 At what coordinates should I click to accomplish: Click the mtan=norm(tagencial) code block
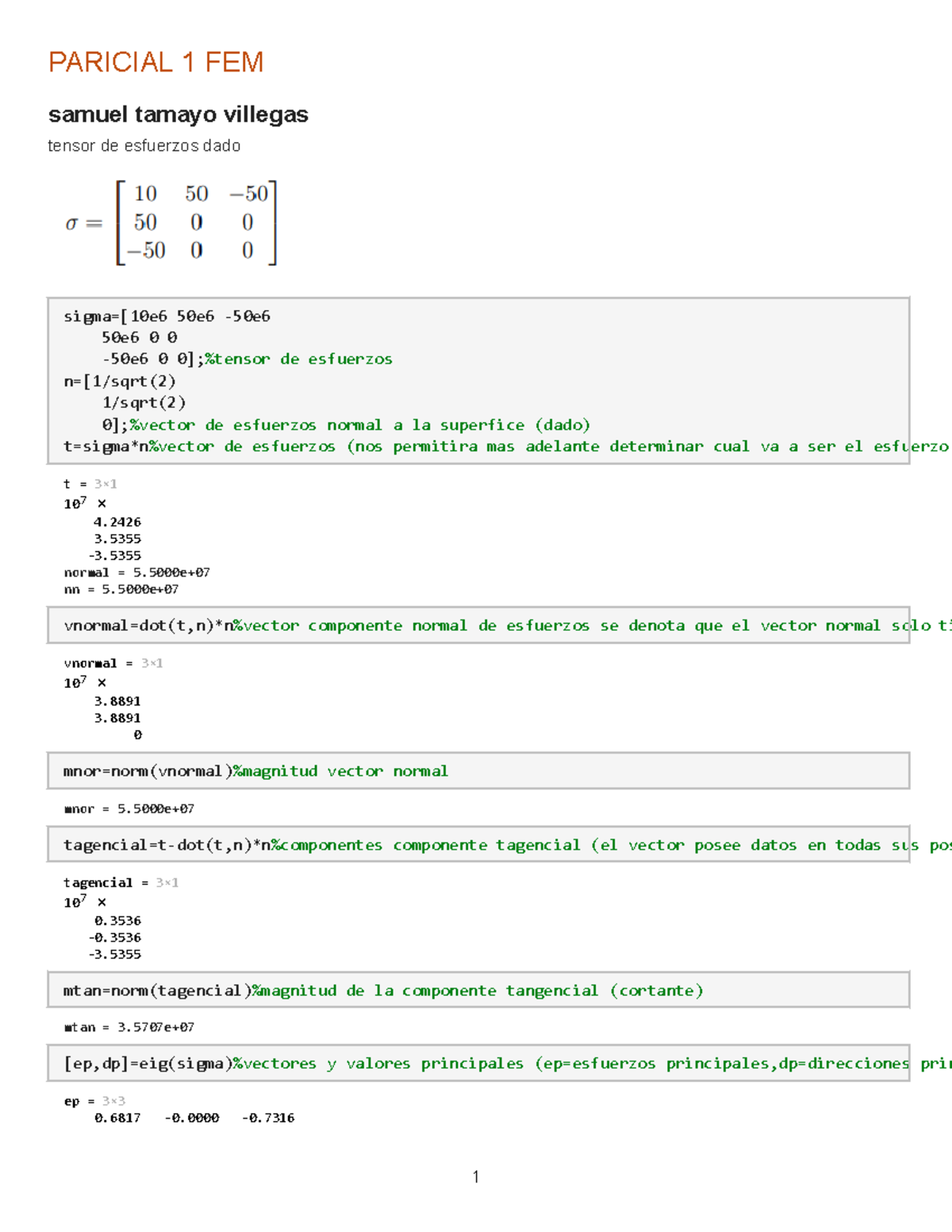pos(157,991)
